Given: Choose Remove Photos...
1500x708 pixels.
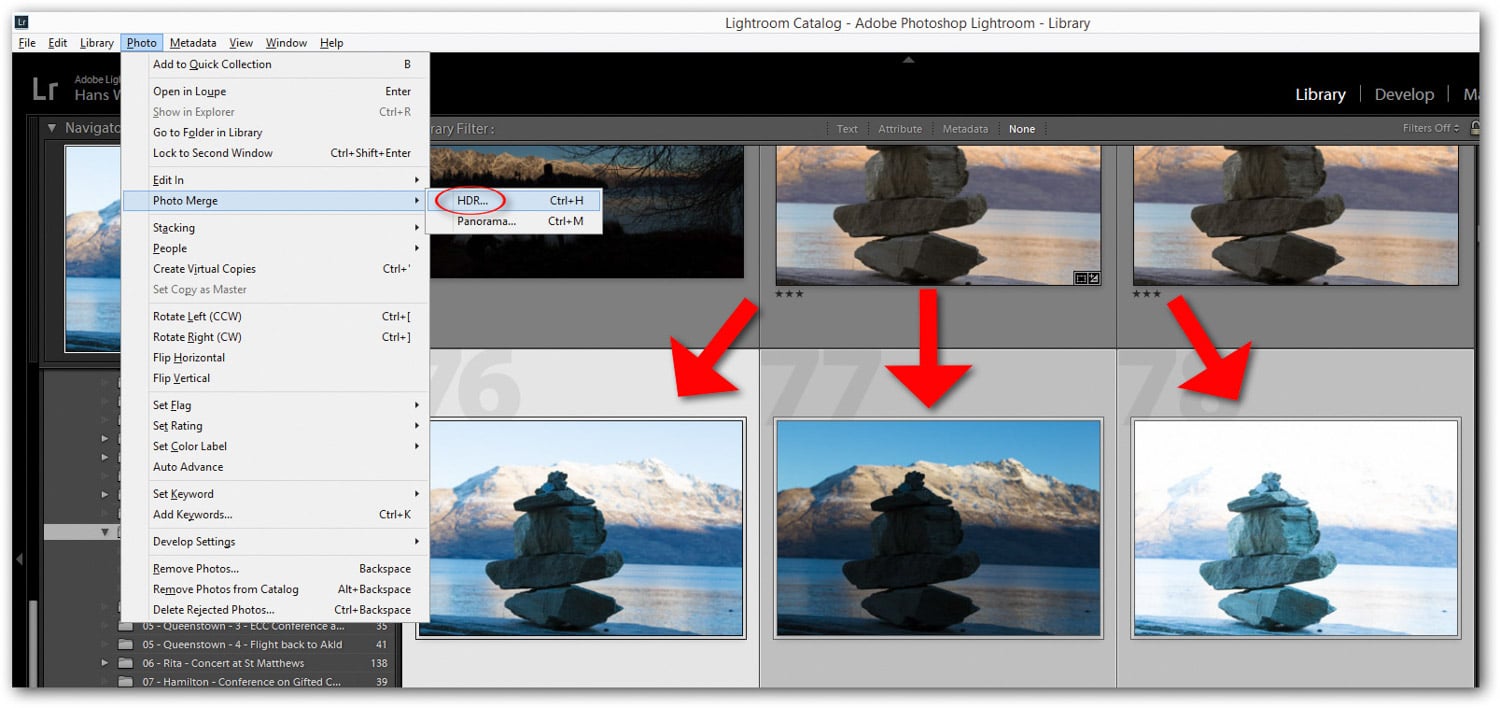Looking at the screenshot, I should (x=275, y=569).
